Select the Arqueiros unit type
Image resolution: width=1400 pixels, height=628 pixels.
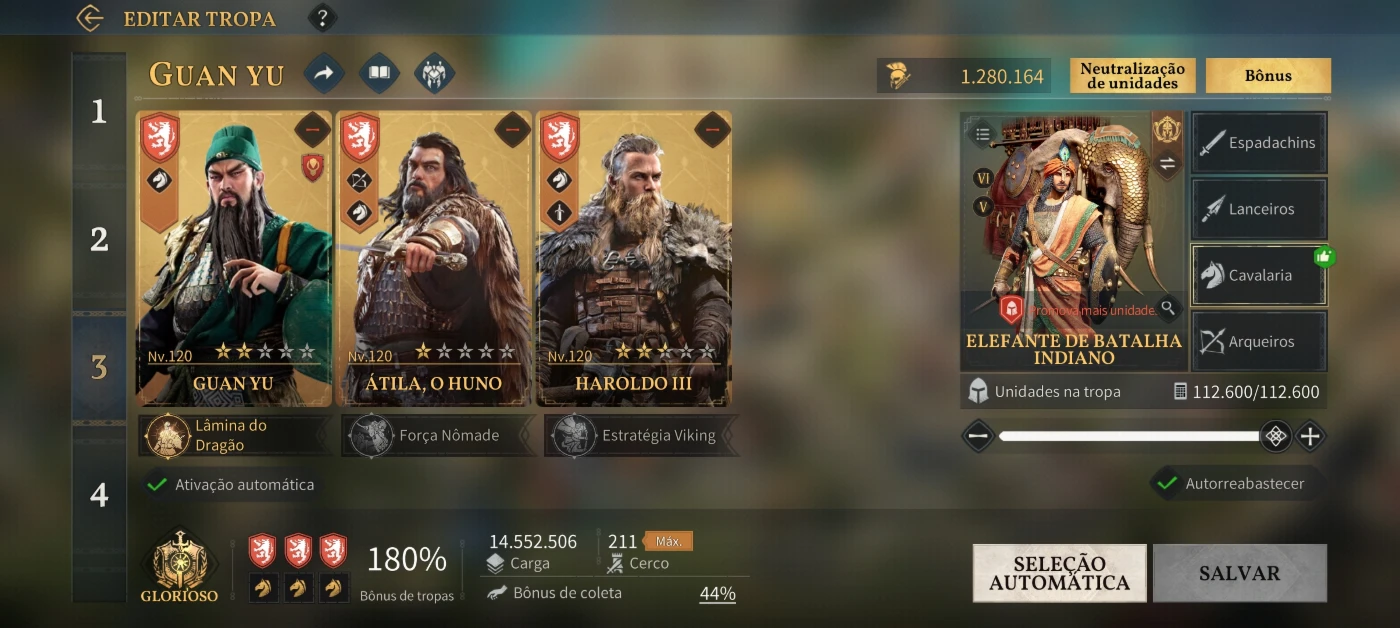[x=1259, y=341]
